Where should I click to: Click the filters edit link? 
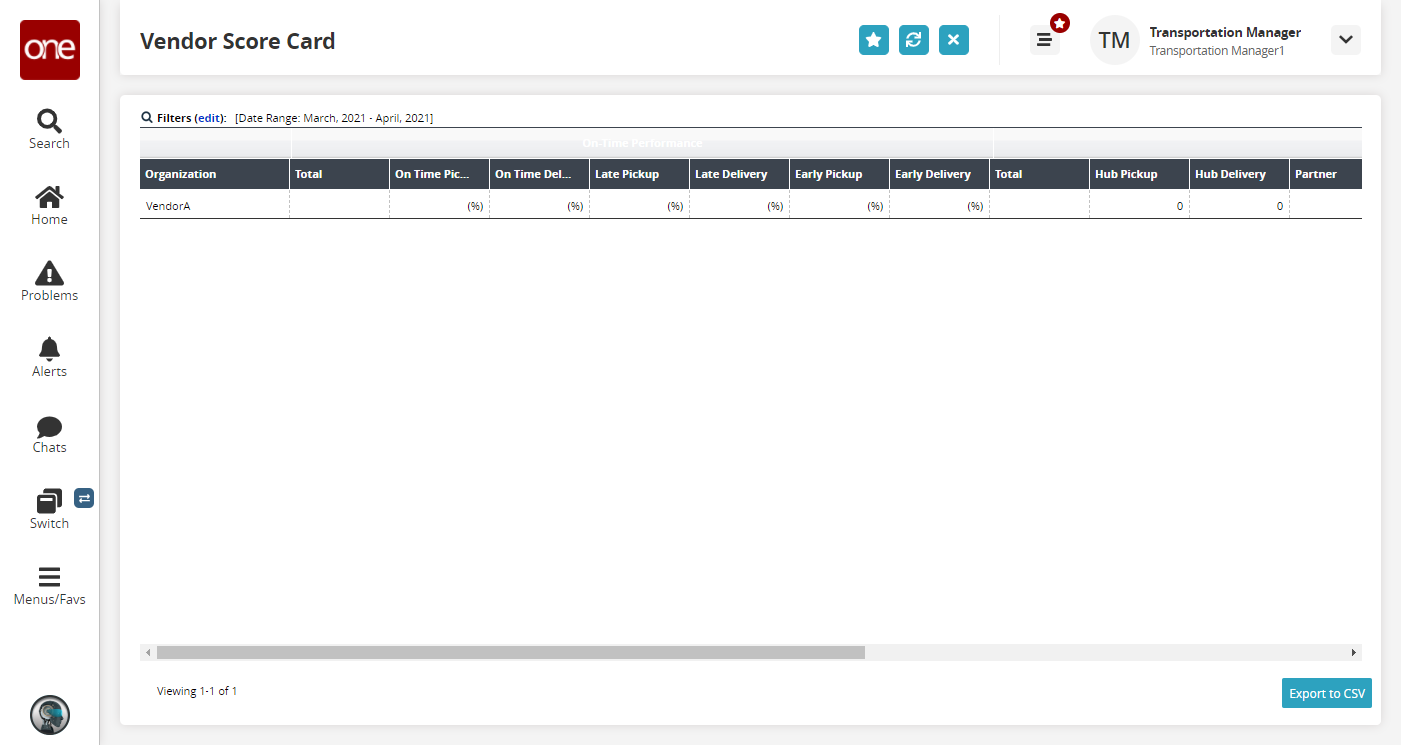tap(210, 118)
